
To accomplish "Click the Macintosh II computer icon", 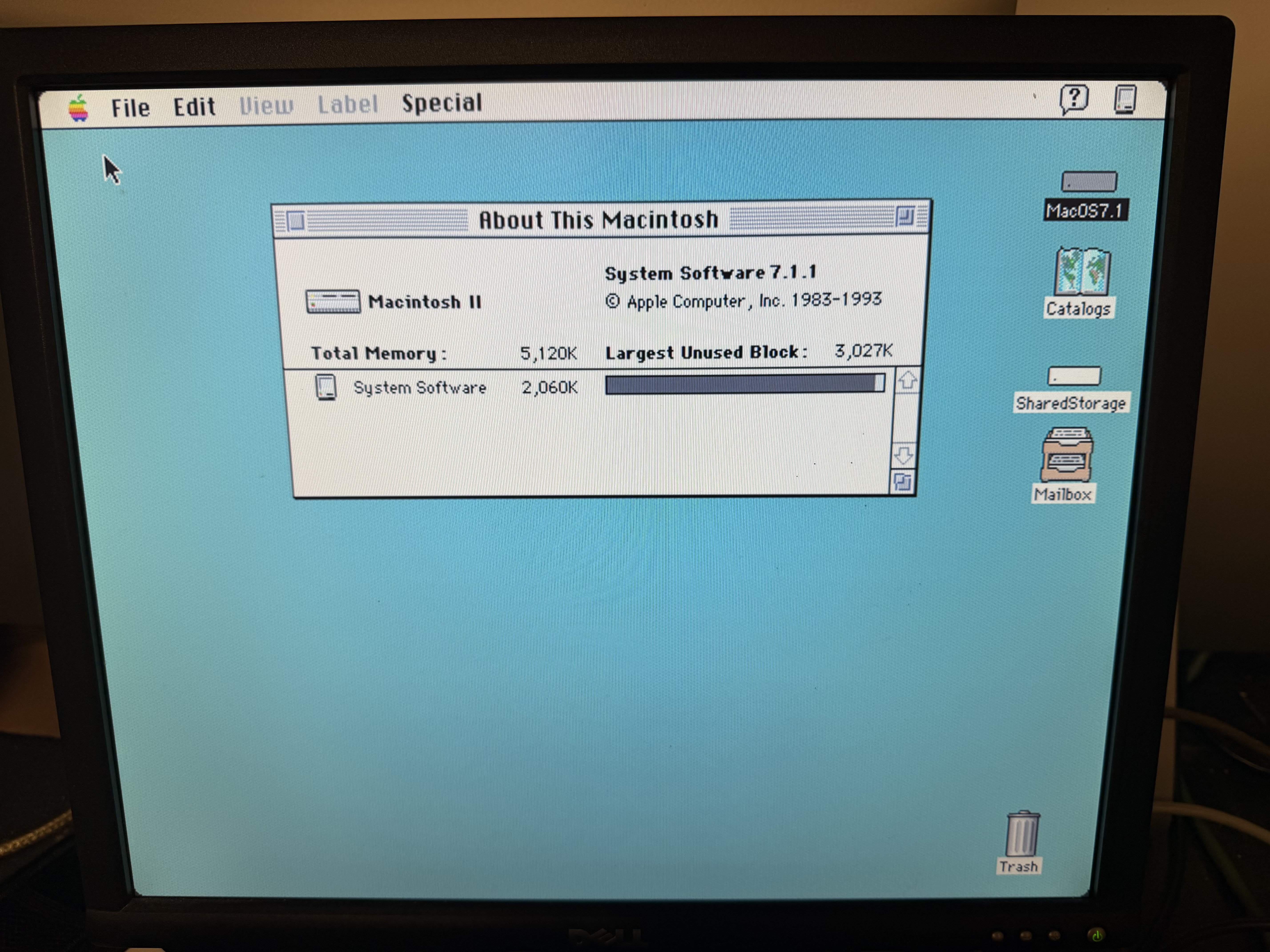I will 333,301.
